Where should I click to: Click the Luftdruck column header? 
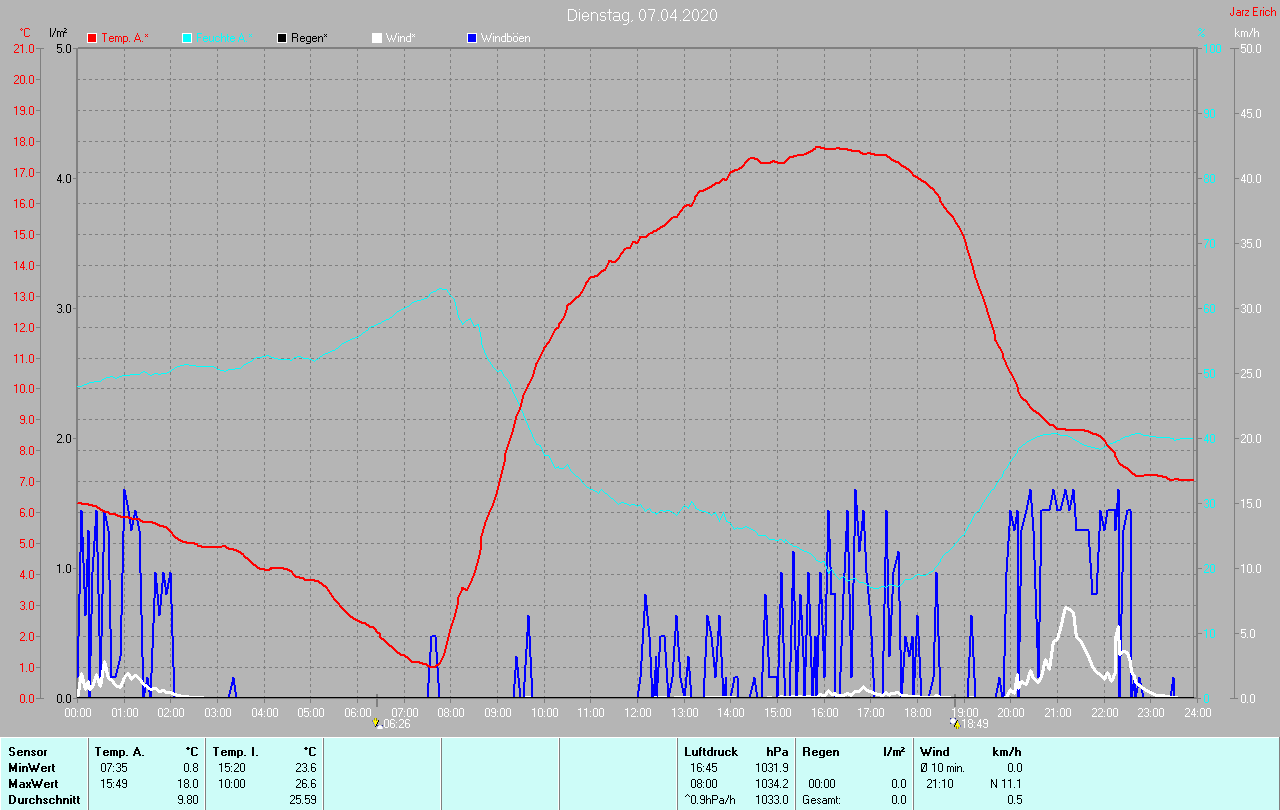click(711, 752)
